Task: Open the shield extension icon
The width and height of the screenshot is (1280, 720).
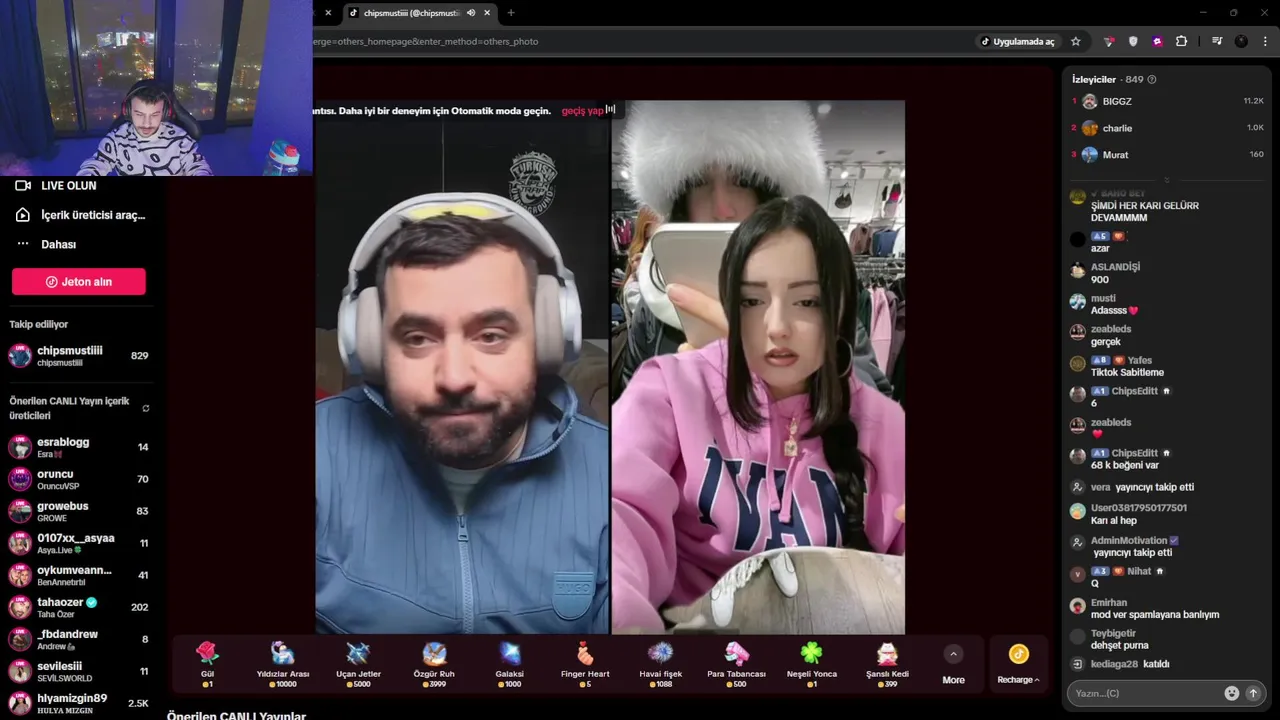Action: click(1133, 41)
